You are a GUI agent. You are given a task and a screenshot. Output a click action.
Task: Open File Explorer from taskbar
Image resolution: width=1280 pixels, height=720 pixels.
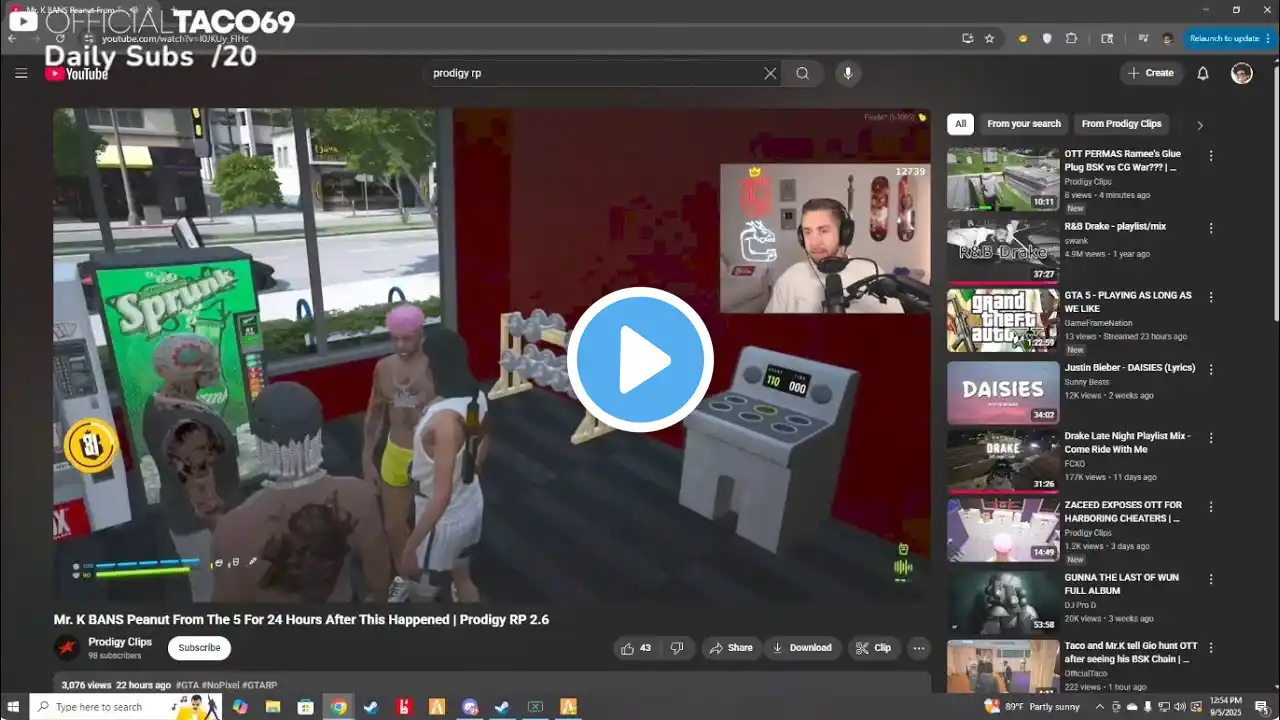click(x=272, y=707)
